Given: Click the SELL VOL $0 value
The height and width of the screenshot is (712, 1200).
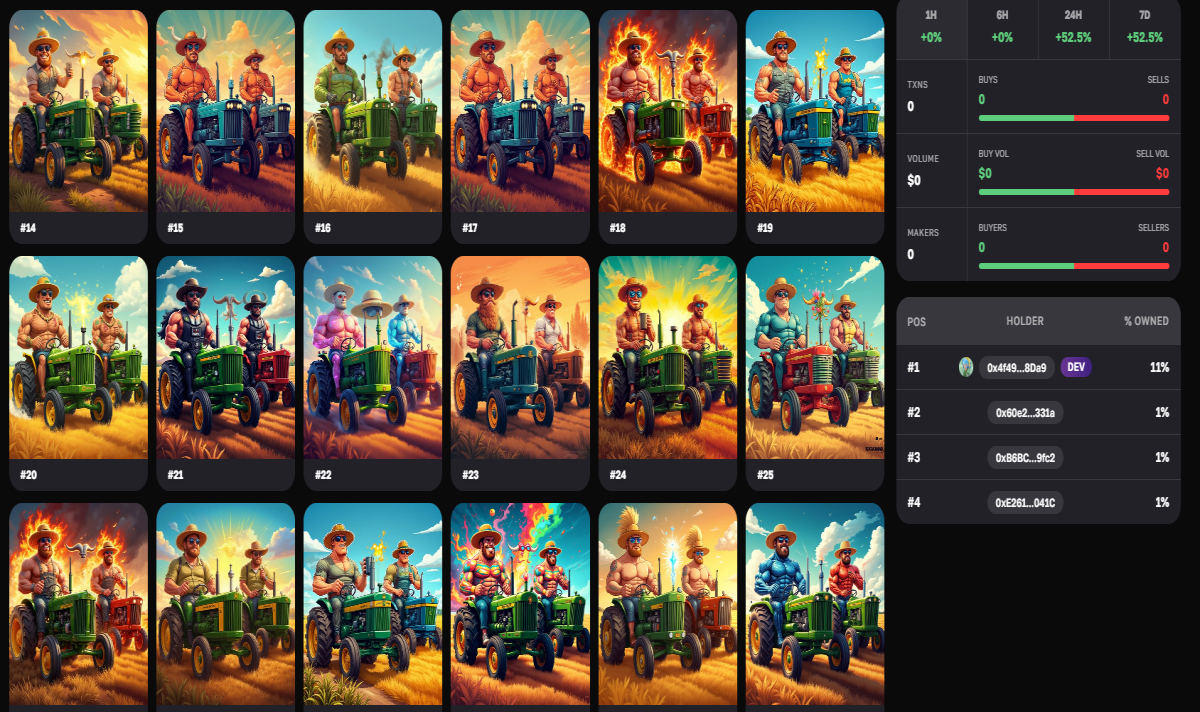Looking at the screenshot, I should point(1162,173).
